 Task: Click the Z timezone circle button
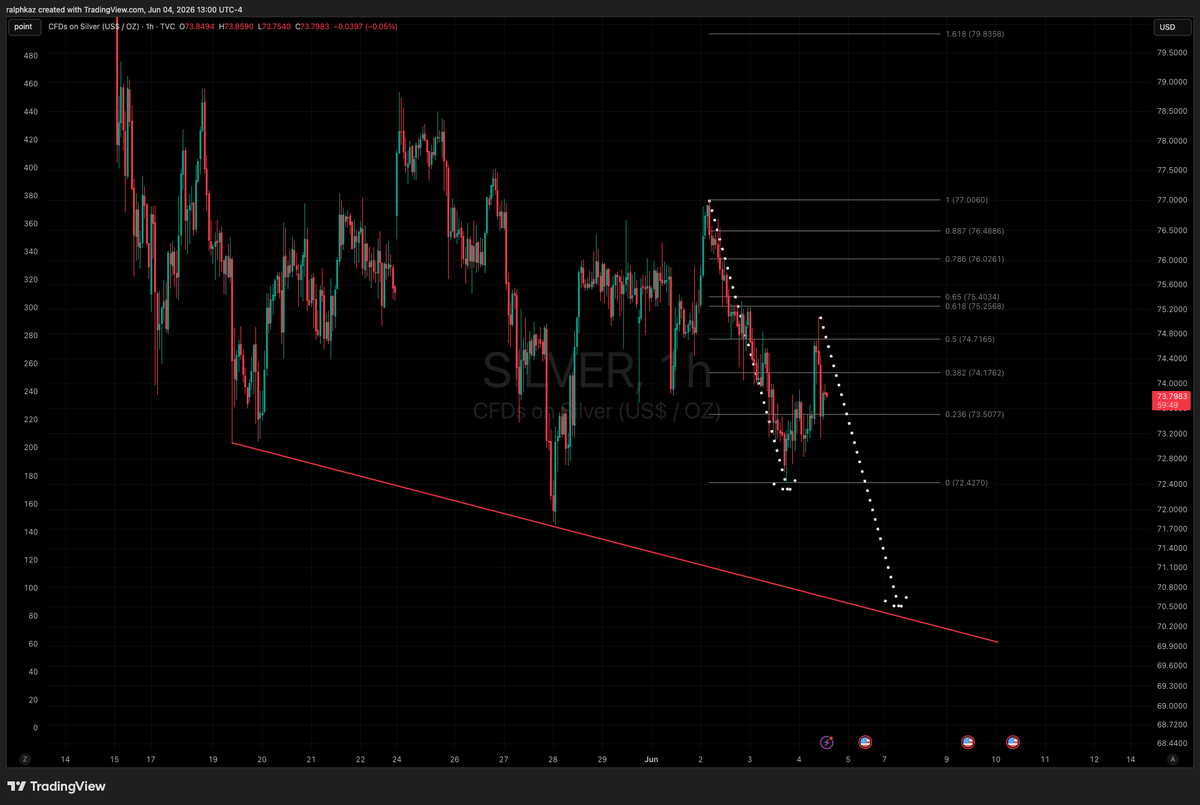point(24,760)
